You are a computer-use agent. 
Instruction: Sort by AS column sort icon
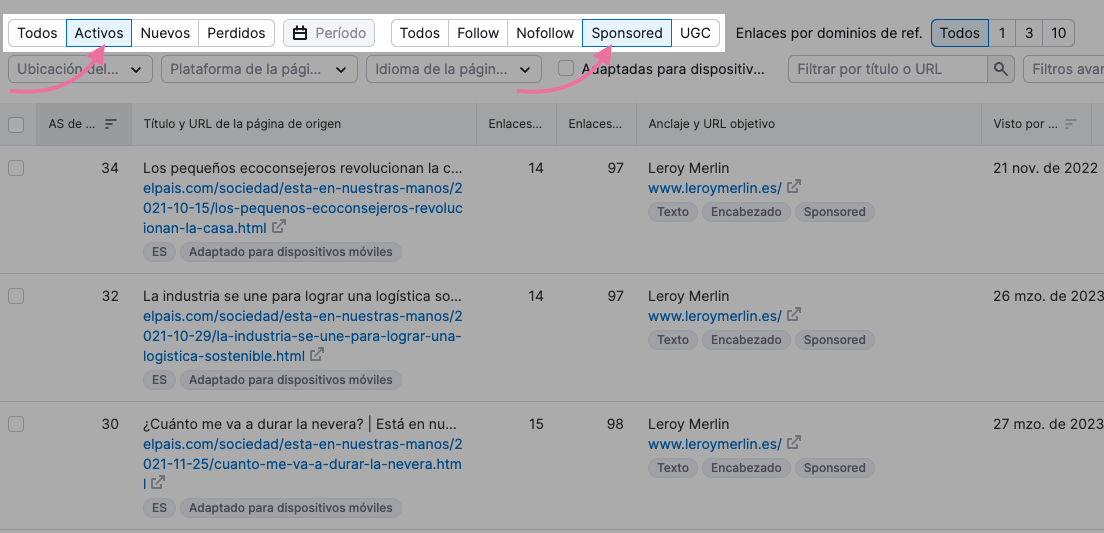tap(111, 124)
